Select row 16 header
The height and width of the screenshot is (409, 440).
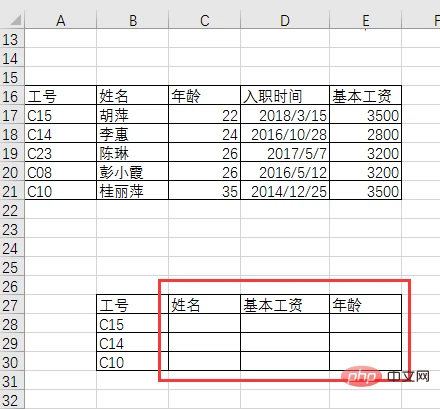pos(12,96)
